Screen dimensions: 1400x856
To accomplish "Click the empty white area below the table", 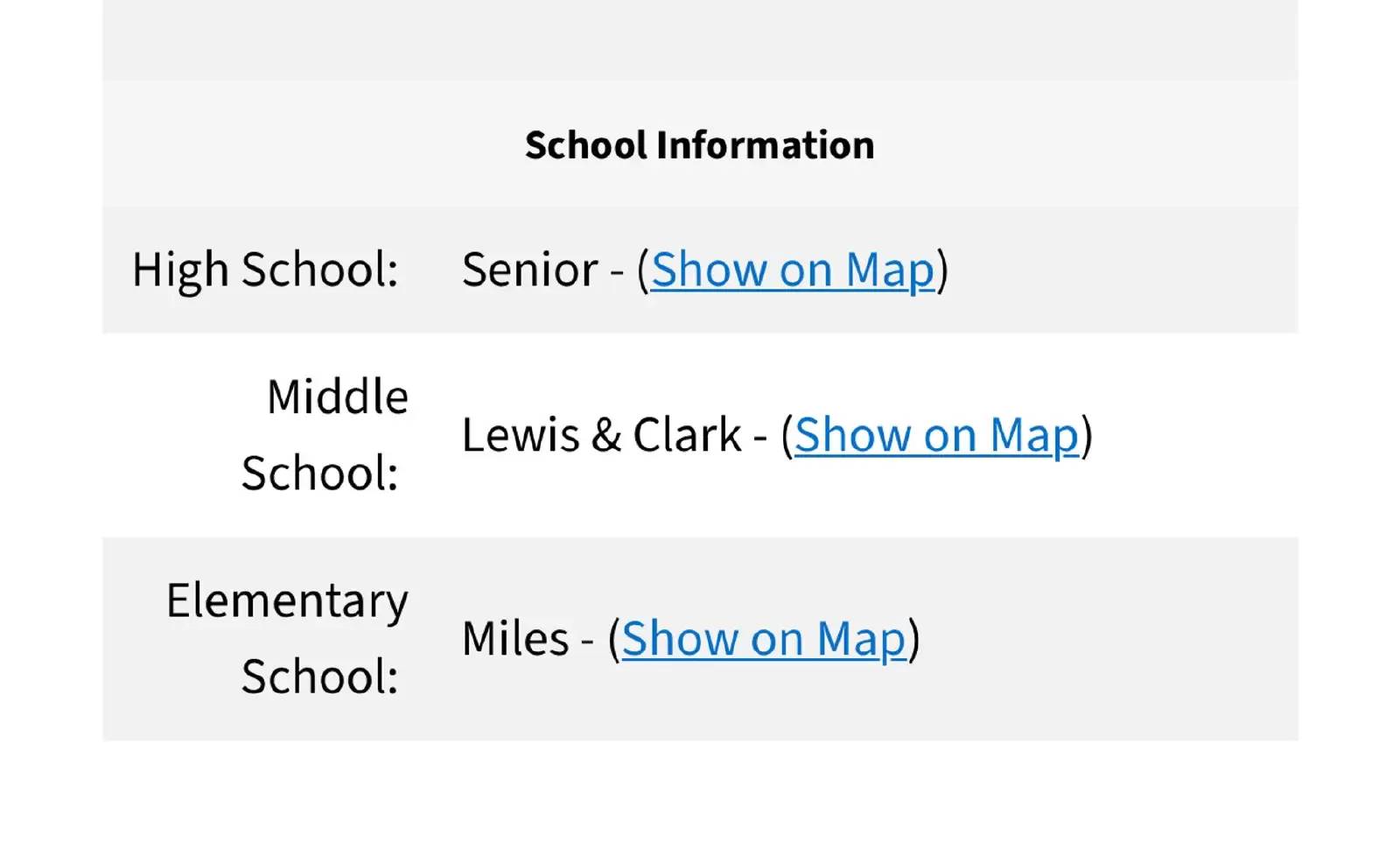I will point(699,796).
